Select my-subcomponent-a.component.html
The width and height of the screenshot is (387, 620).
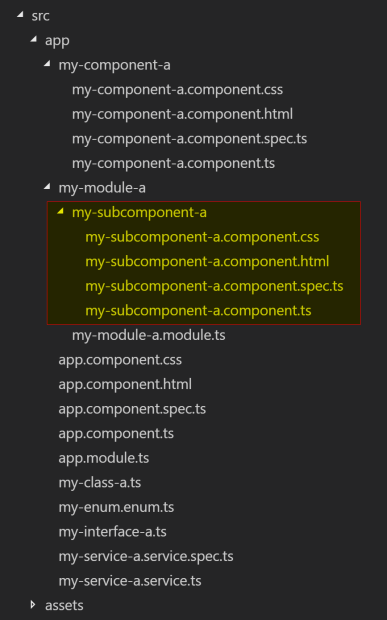[207, 262]
